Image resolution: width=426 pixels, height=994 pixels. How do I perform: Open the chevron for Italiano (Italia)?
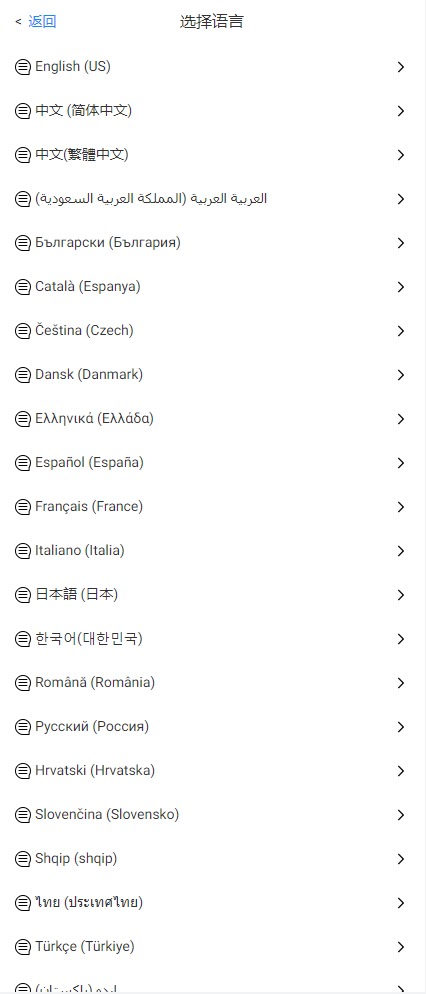tap(401, 551)
